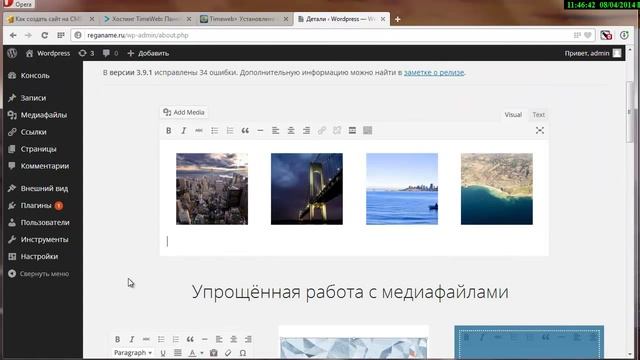Click the WordPress logo in the admin bar
The height and width of the screenshot is (360, 640).
click(x=12, y=53)
